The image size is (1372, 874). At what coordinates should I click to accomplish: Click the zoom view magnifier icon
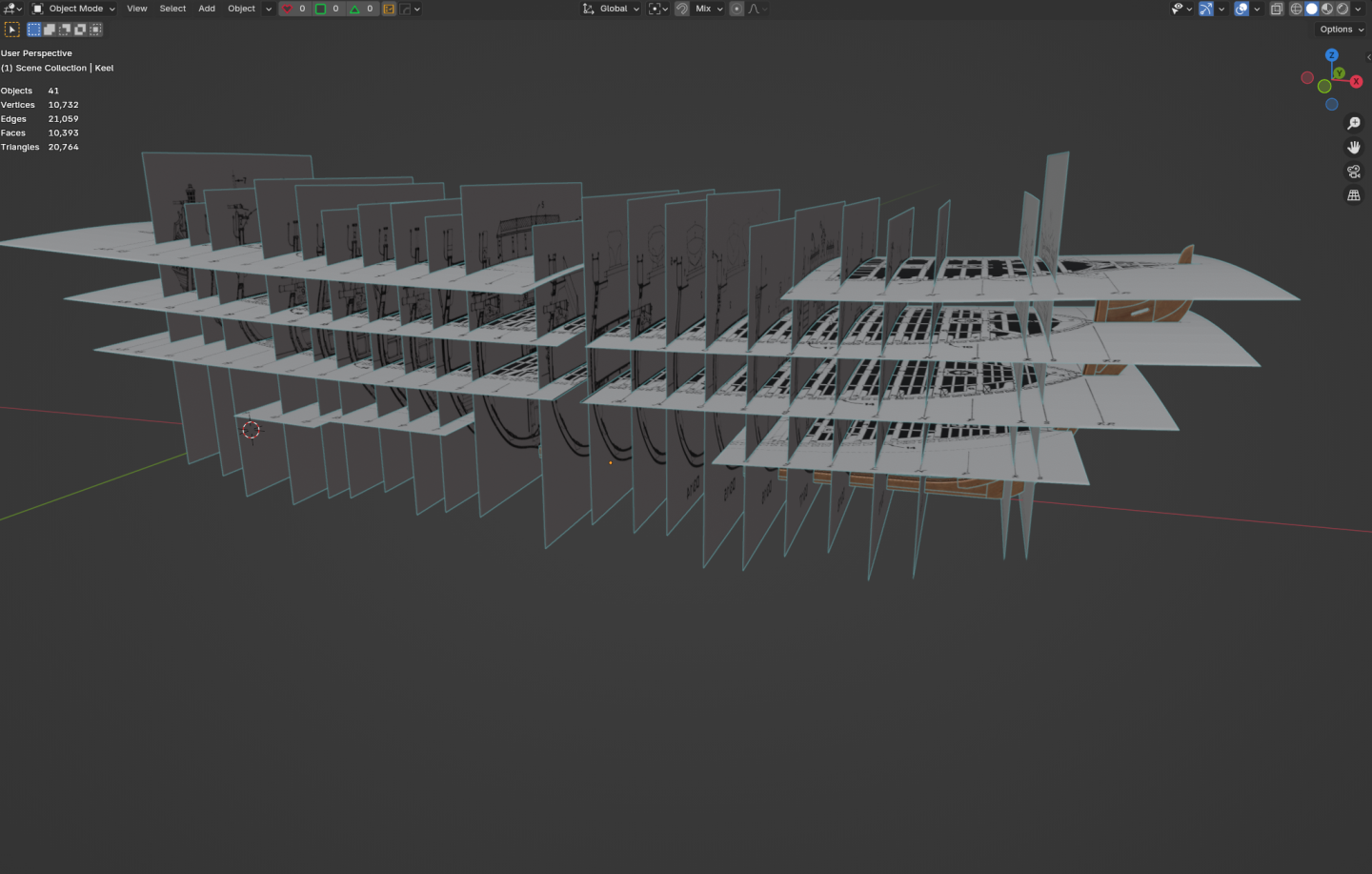(1354, 124)
